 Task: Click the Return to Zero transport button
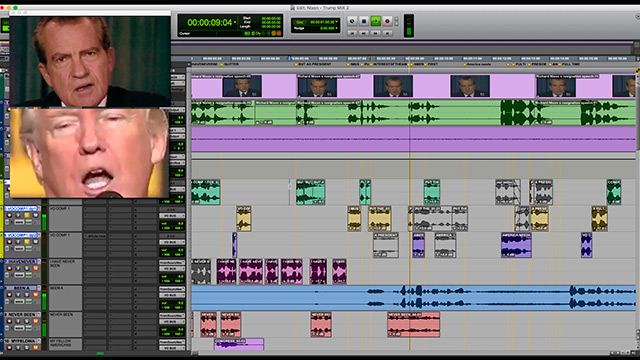(x=353, y=33)
